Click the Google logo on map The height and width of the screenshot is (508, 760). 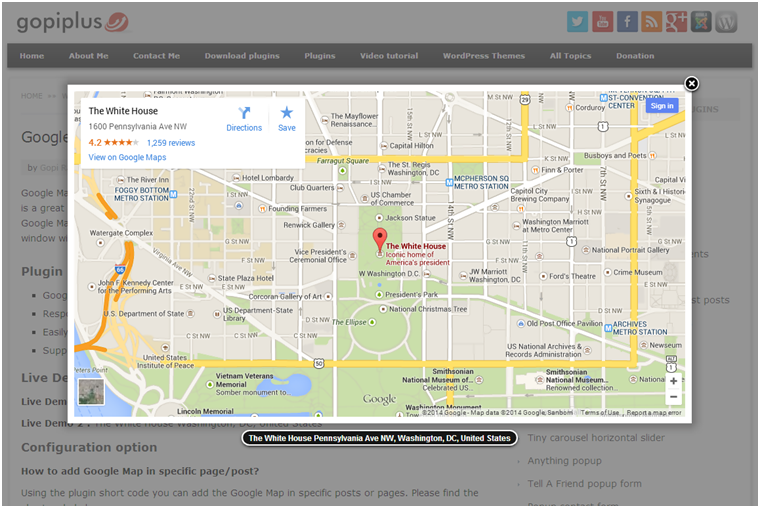point(380,399)
